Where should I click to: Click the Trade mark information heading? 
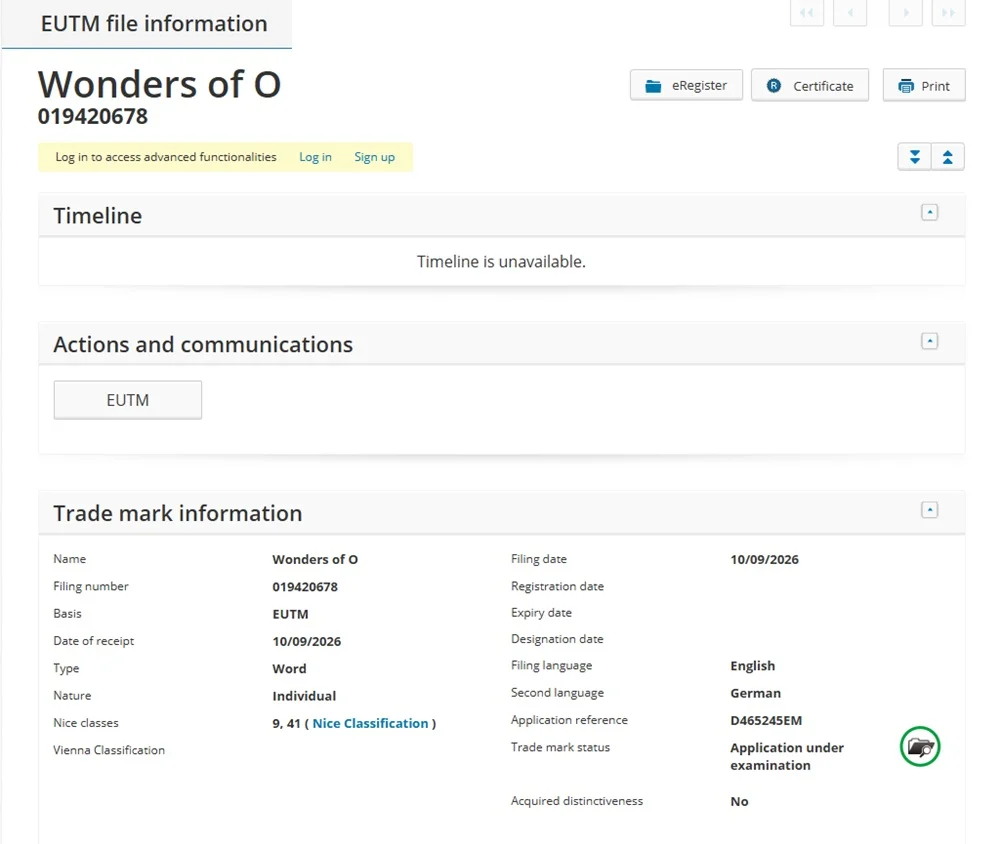click(178, 514)
